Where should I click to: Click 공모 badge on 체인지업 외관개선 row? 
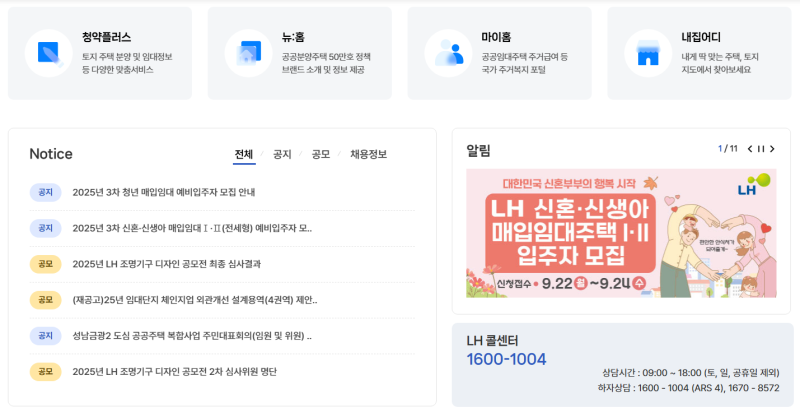tap(45, 300)
